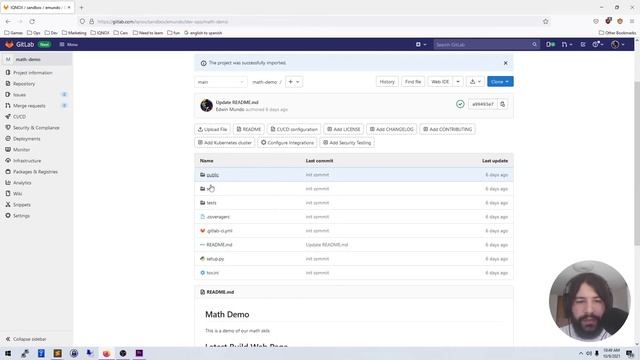The image size is (640, 360).
Task: Click the Infrastructure sidebar icon
Action: pyautogui.click(x=8, y=161)
